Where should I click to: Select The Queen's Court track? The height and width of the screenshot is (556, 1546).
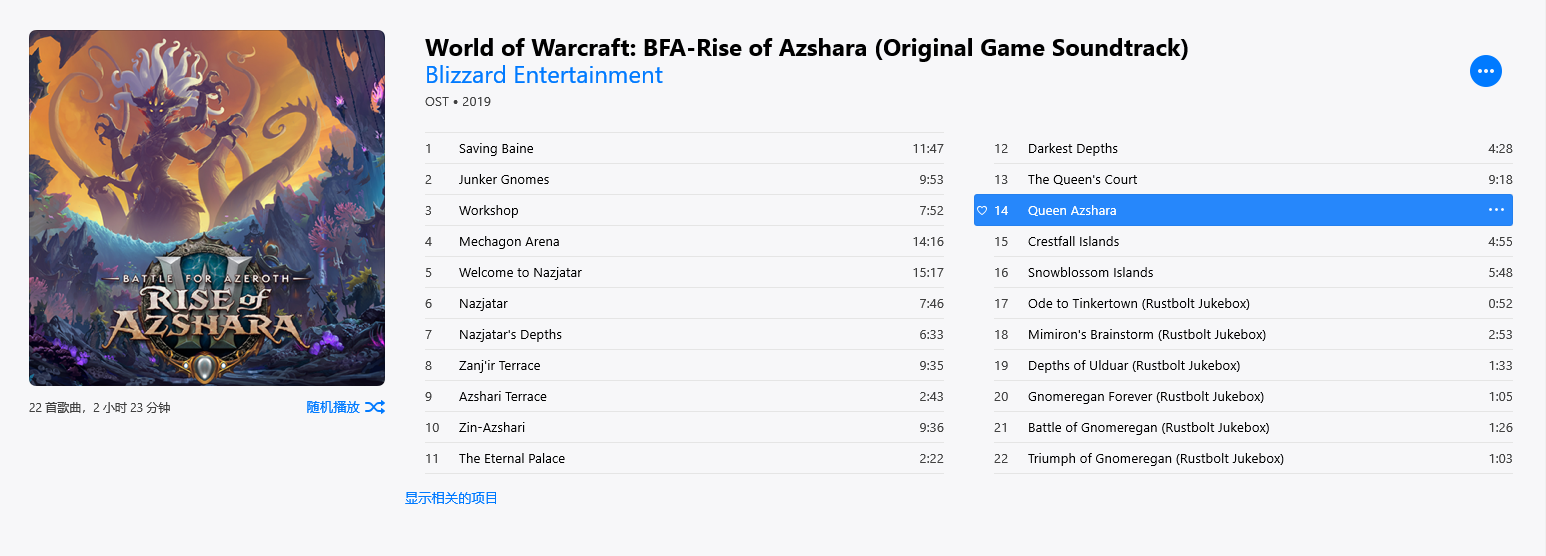1082,180
